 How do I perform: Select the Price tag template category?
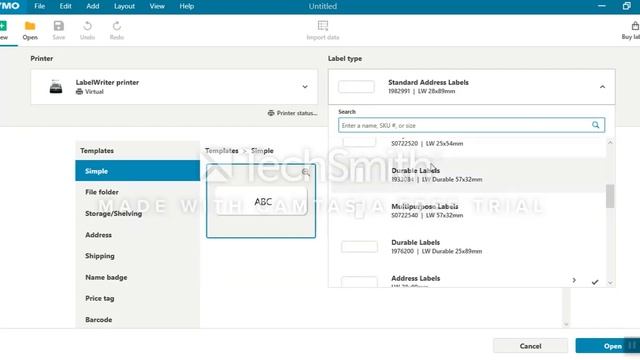pos(138,298)
